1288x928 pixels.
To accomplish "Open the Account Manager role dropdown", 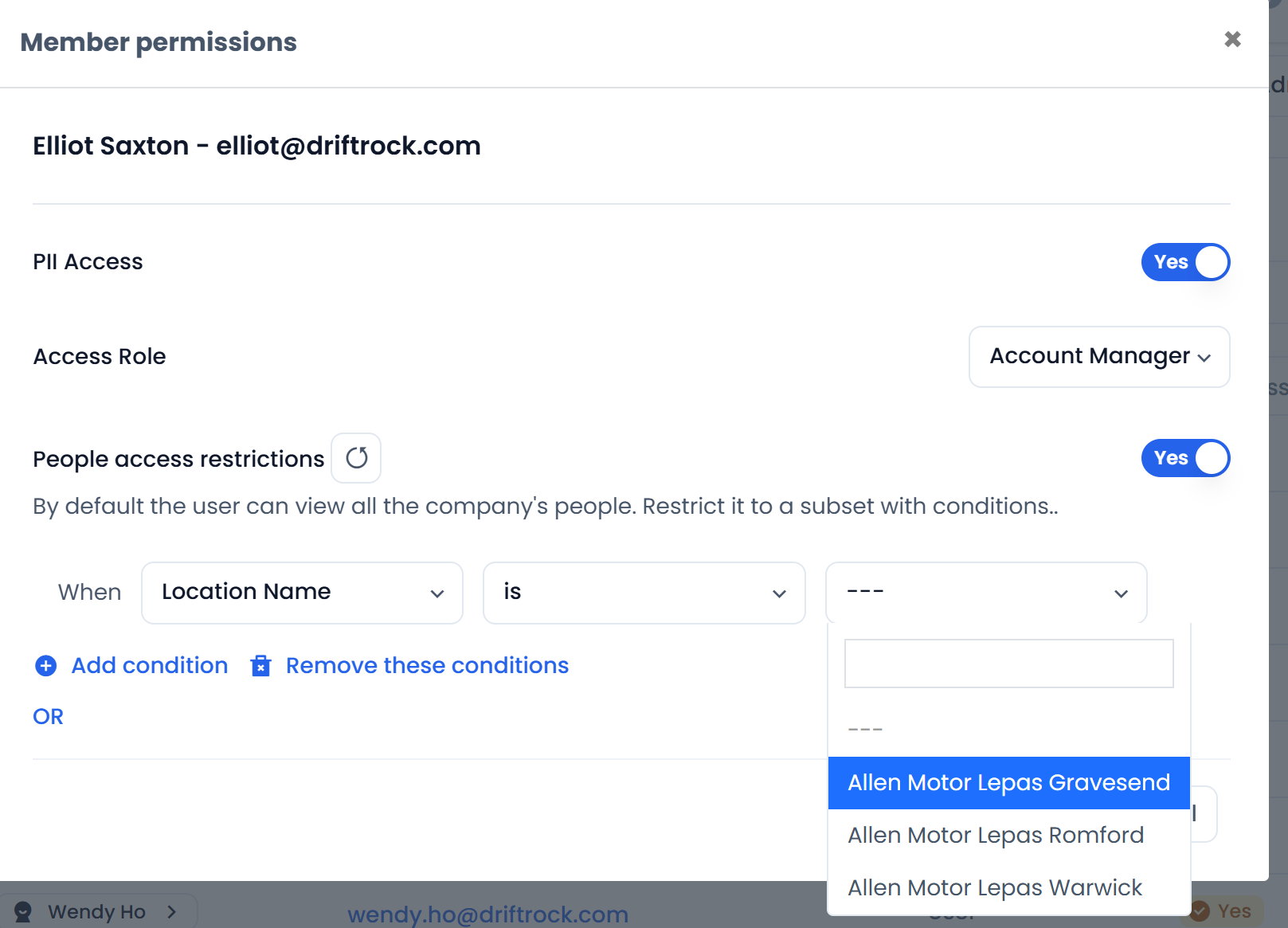I will coord(1099,357).
